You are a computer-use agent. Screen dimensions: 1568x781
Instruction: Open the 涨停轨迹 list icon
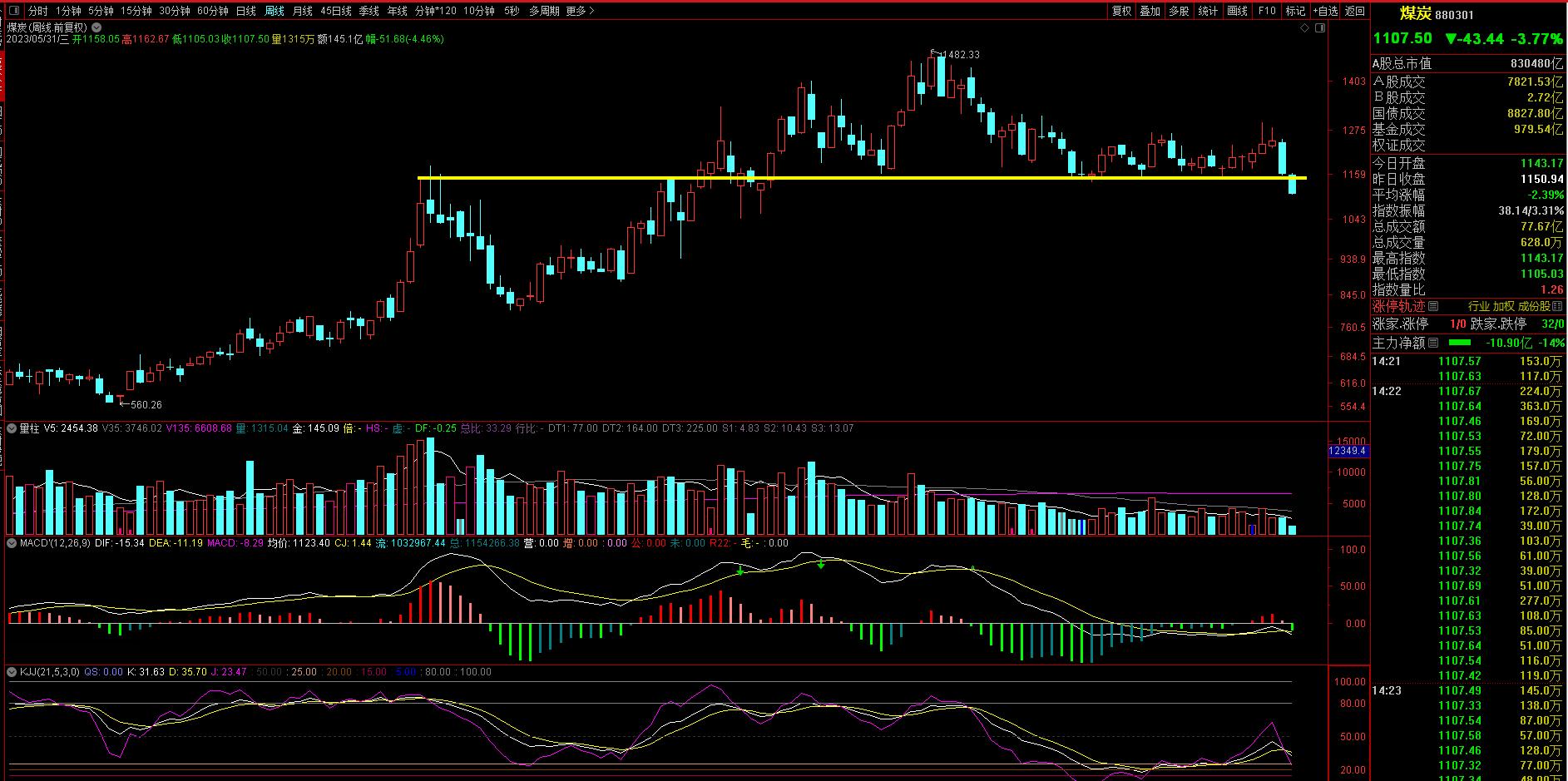(x=1433, y=306)
